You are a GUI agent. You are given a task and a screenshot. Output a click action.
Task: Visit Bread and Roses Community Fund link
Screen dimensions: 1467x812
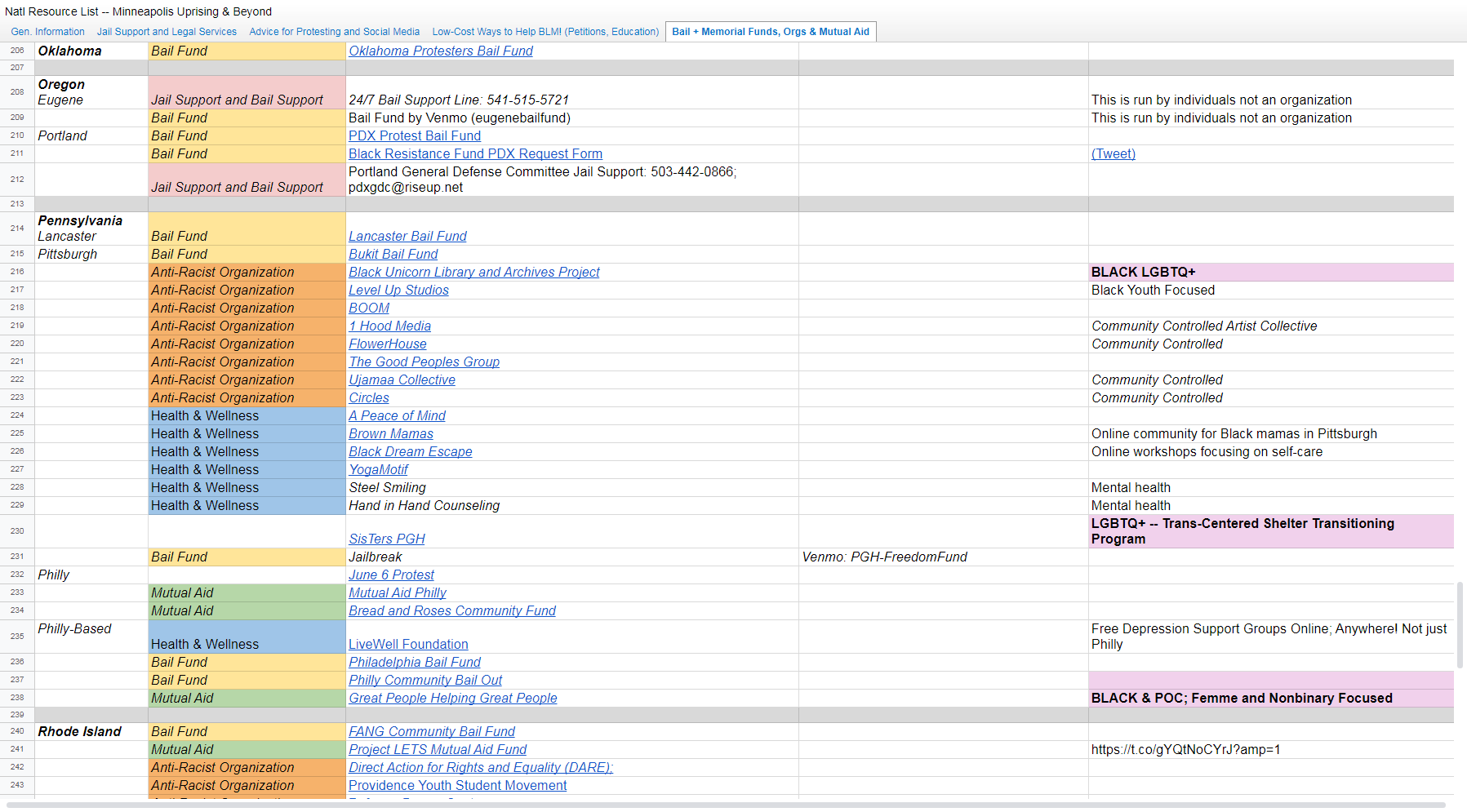point(452,610)
